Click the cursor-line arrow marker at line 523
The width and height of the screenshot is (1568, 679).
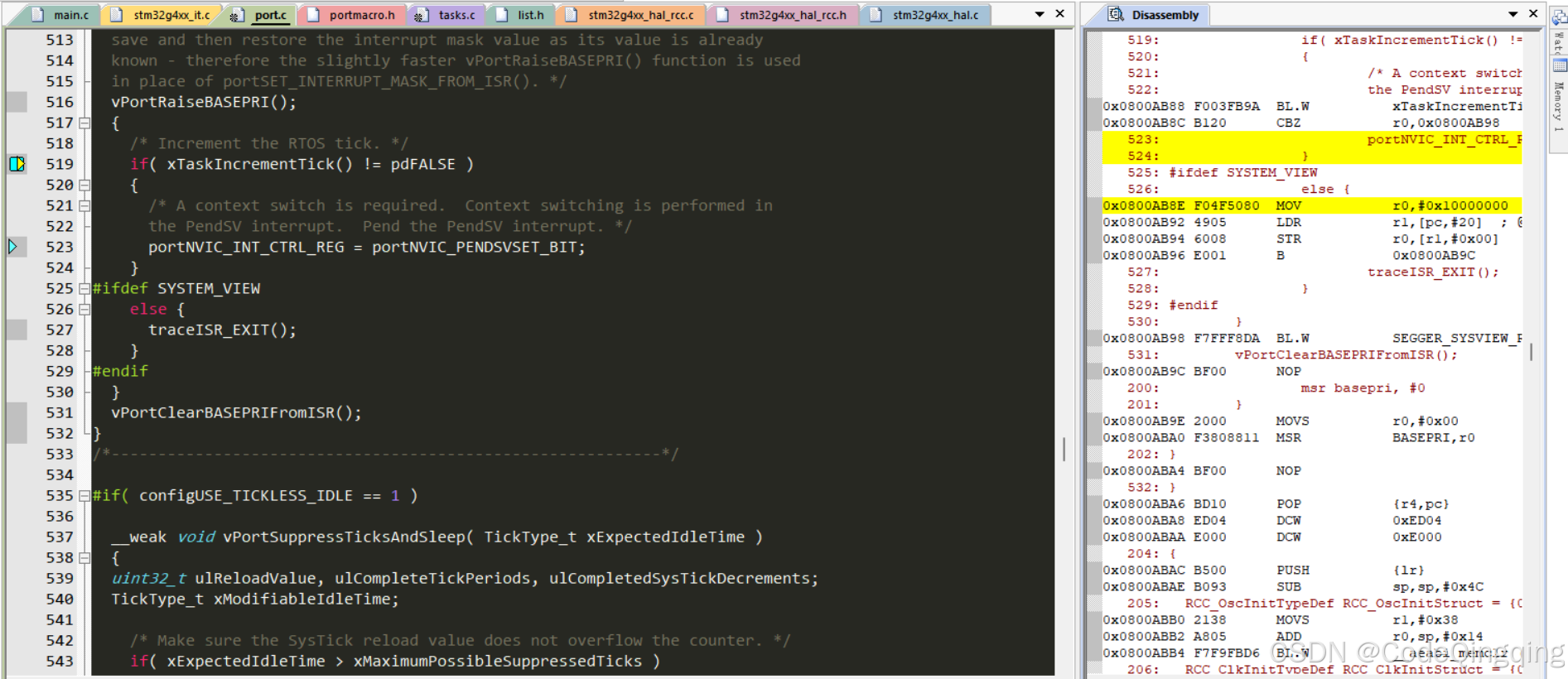(x=13, y=246)
